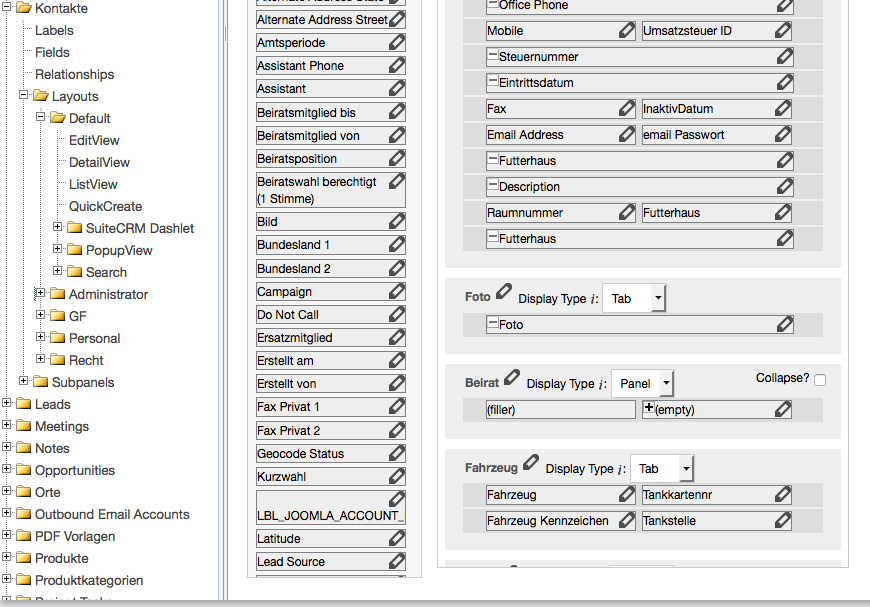The height and width of the screenshot is (607, 870).
Task: Click pencil icon beside Campaign field
Action: (397, 291)
